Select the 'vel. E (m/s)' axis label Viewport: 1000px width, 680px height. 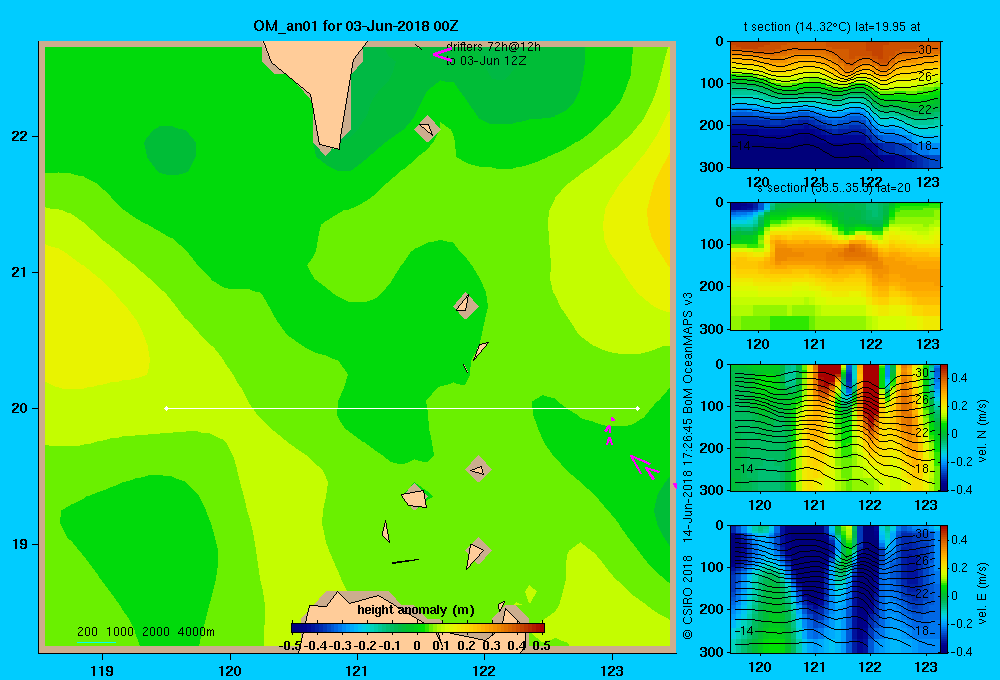(x=983, y=593)
